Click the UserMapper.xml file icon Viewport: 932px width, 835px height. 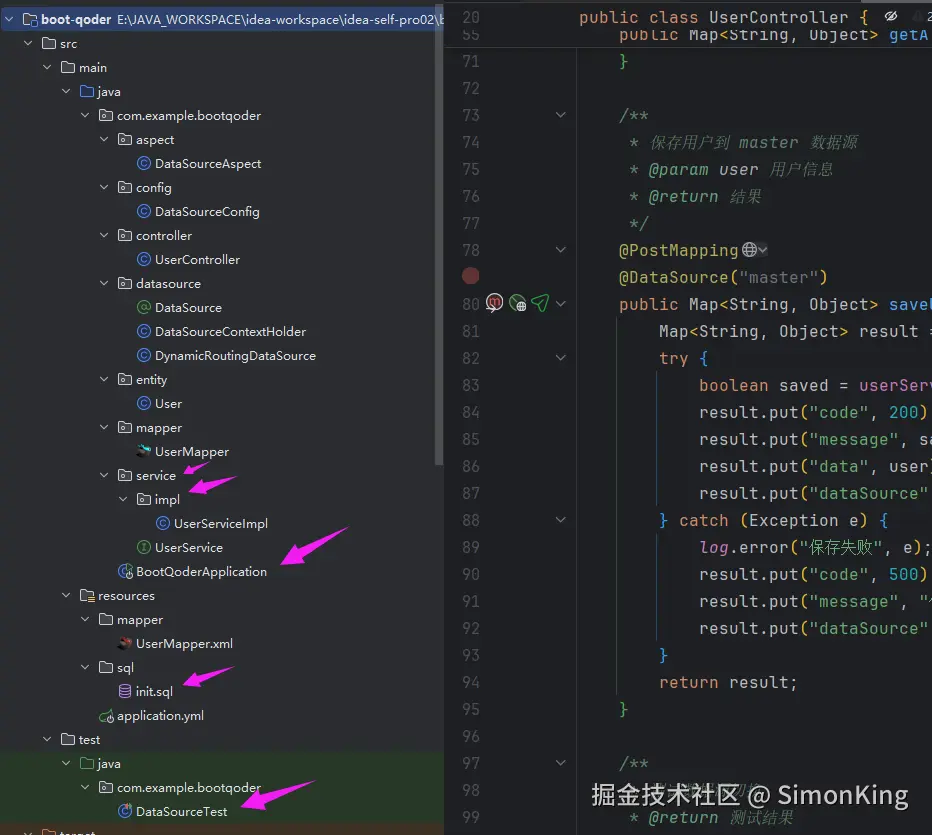point(125,643)
